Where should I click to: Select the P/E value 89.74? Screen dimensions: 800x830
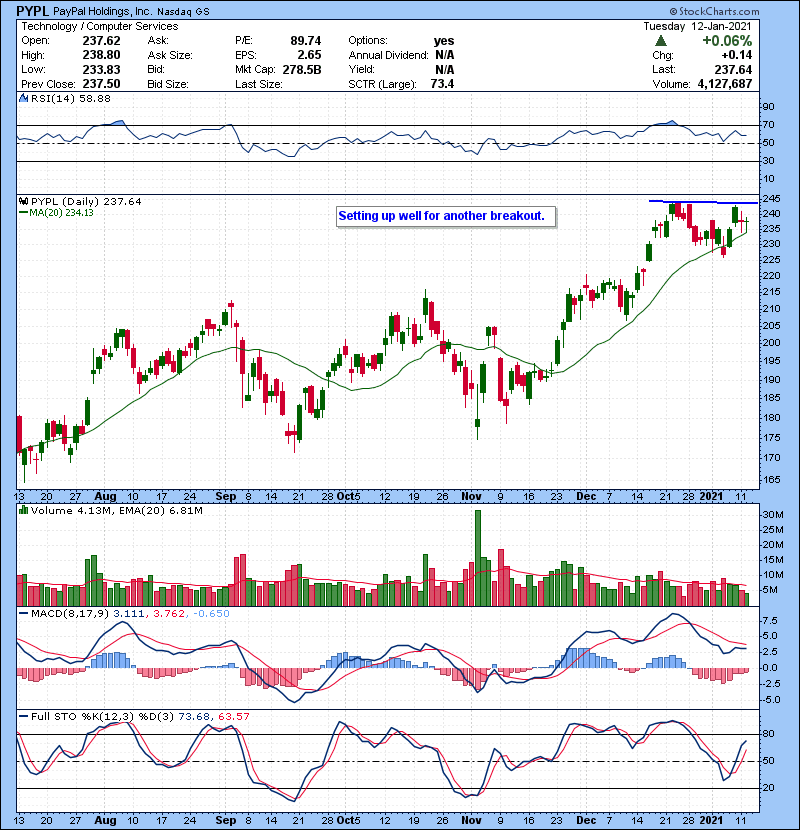tap(305, 41)
